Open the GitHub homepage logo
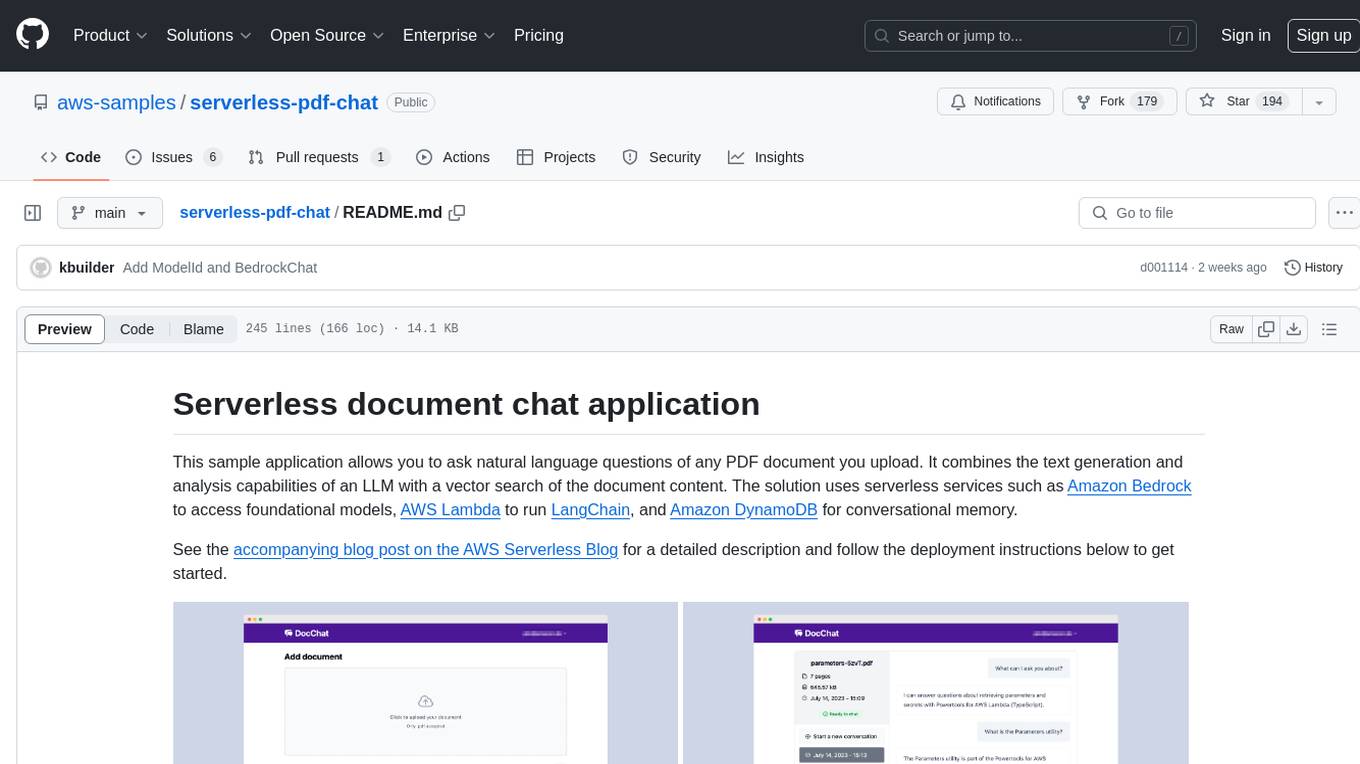Image resolution: width=1360 pixels, height=764 pixels. coord(32,35)
